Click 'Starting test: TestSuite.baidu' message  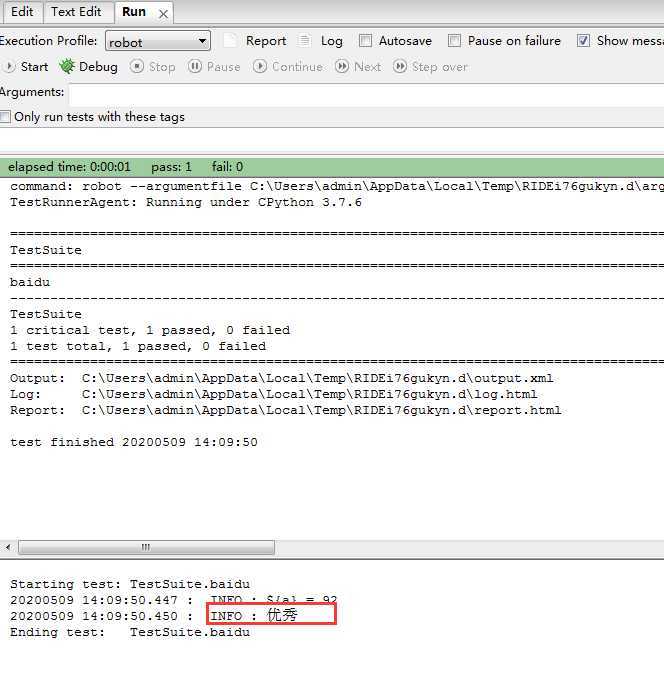(130, 584)
